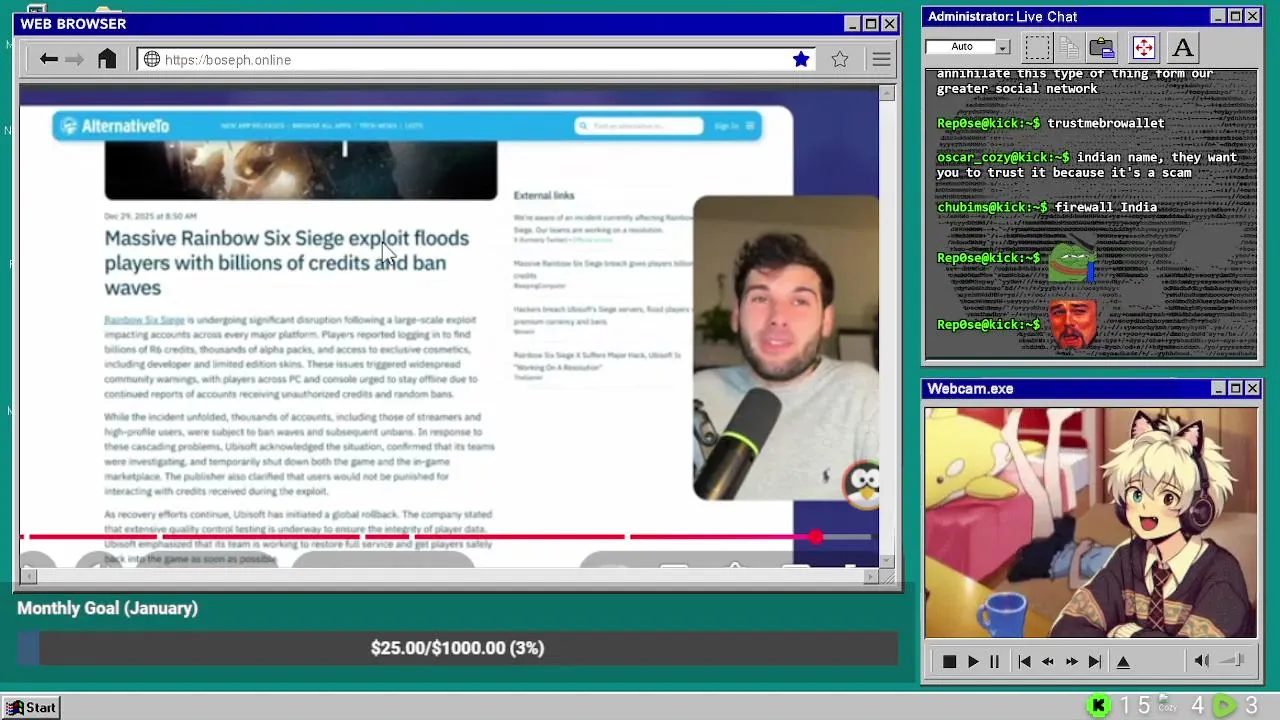Click the Cozy icon in the system tray
This screenshot has height=720, width=1280.
pos(1167,705)
